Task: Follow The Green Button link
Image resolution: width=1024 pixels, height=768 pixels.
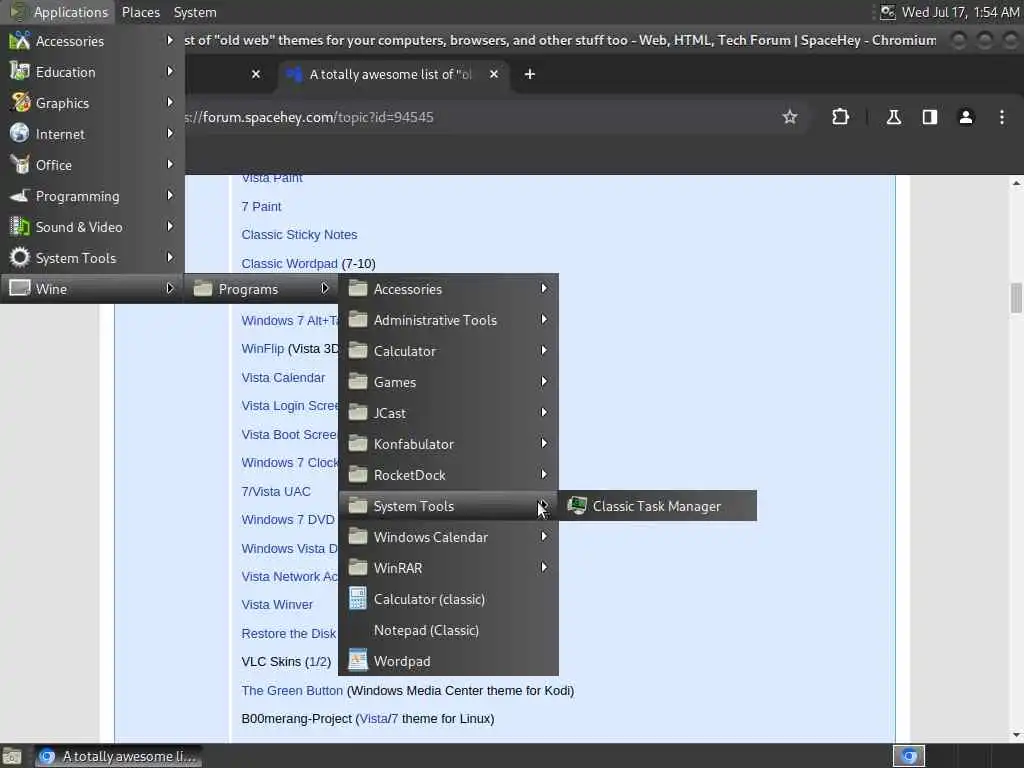Action: tap(292, 690)
